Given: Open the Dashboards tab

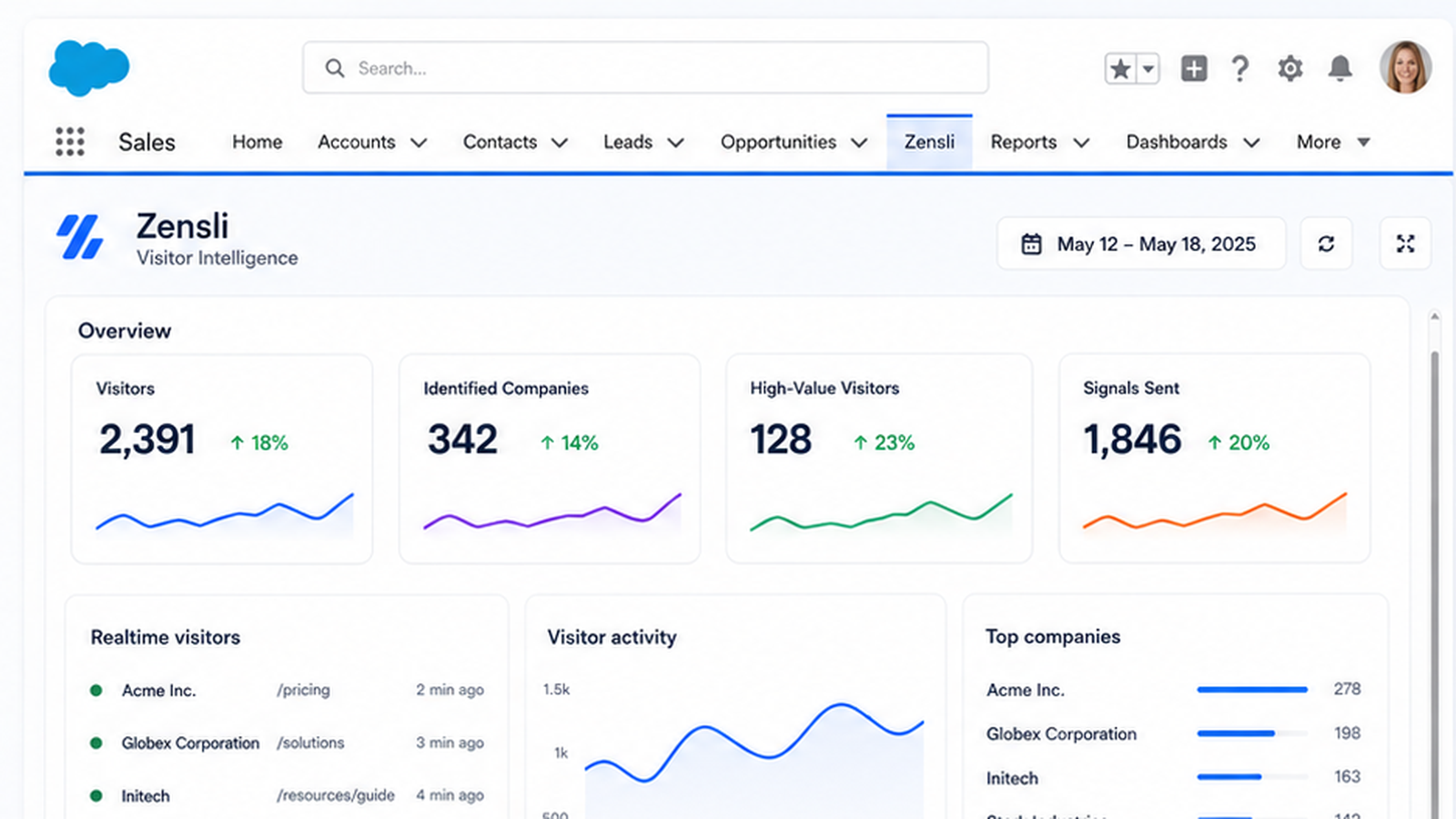Looking at the screenshot, I should (1177, 142).
